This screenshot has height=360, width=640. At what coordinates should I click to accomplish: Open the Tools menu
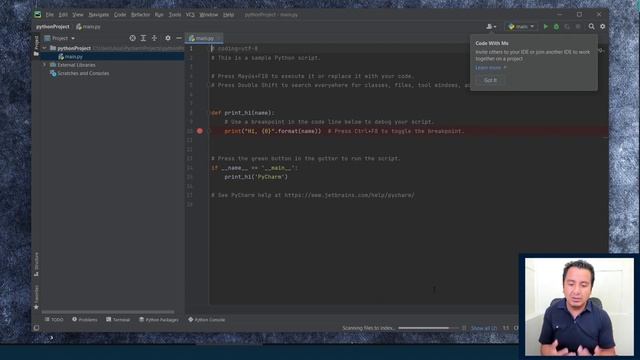click(x=175, y=15)
